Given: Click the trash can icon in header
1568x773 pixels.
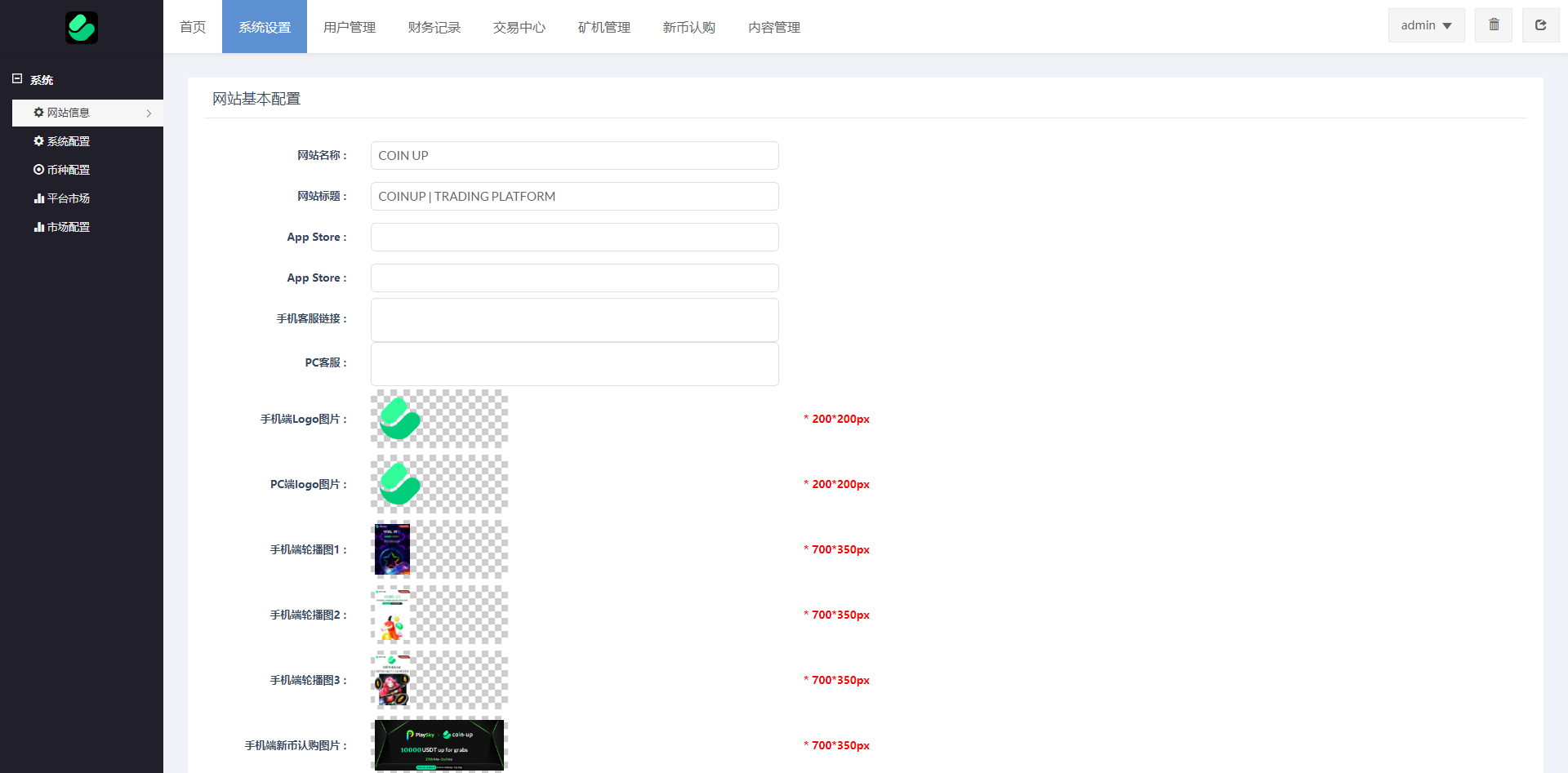Looking at the screenshot, I should 1494,25.
